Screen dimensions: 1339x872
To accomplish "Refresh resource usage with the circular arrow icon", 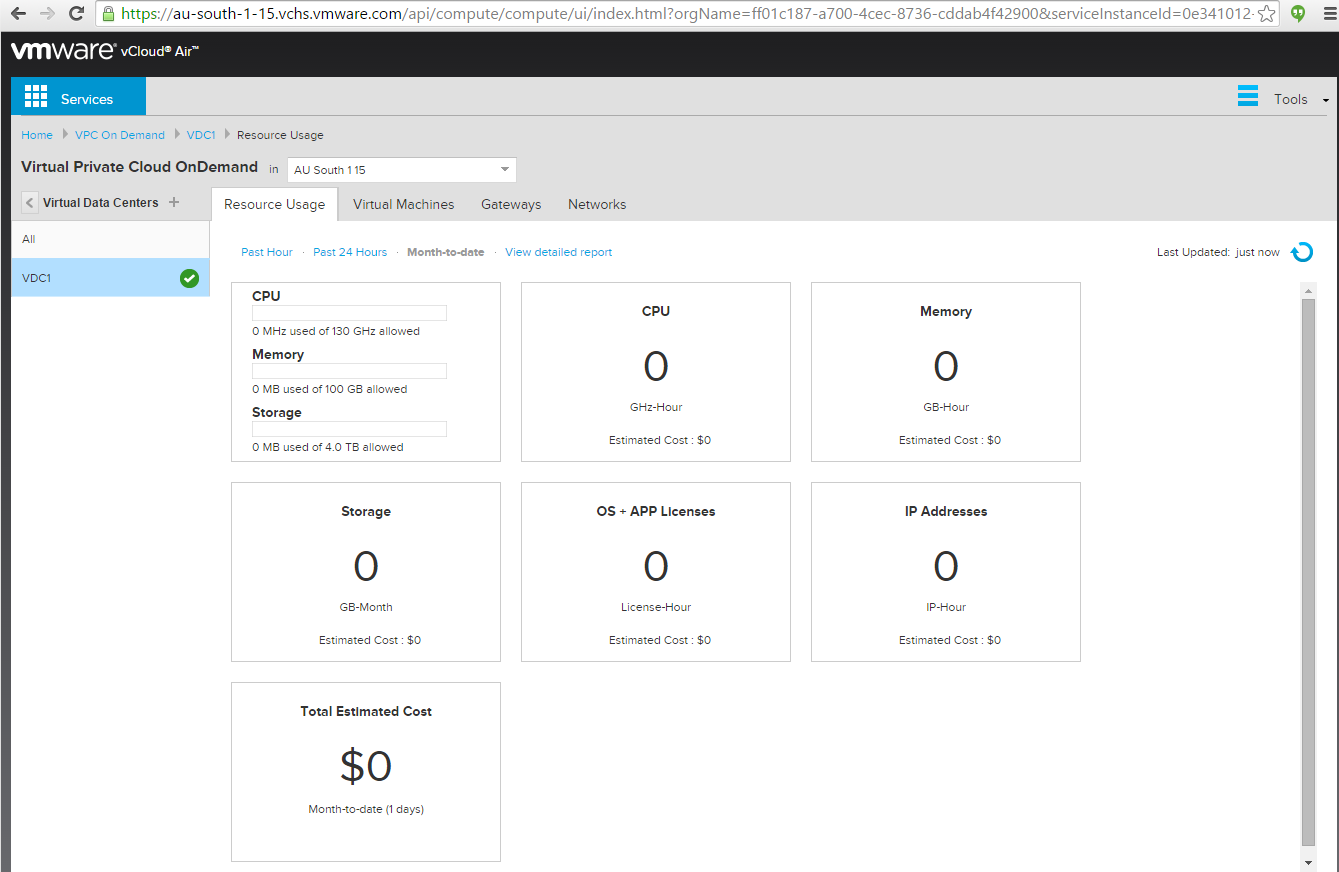I will tap(1302, 252).
